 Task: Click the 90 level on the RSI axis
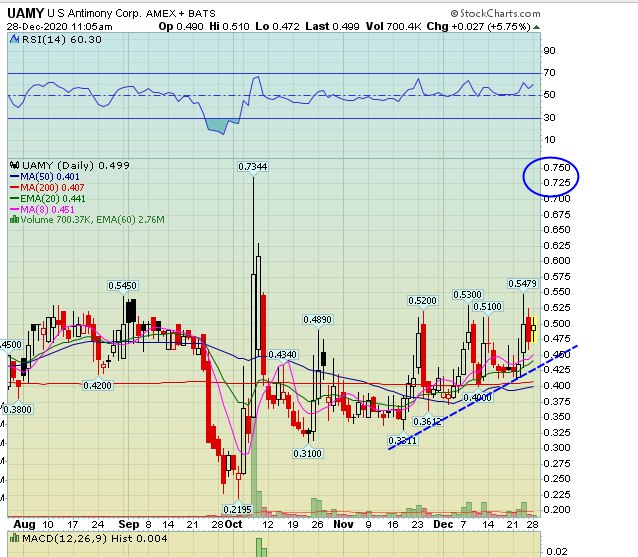coord(549,51)
